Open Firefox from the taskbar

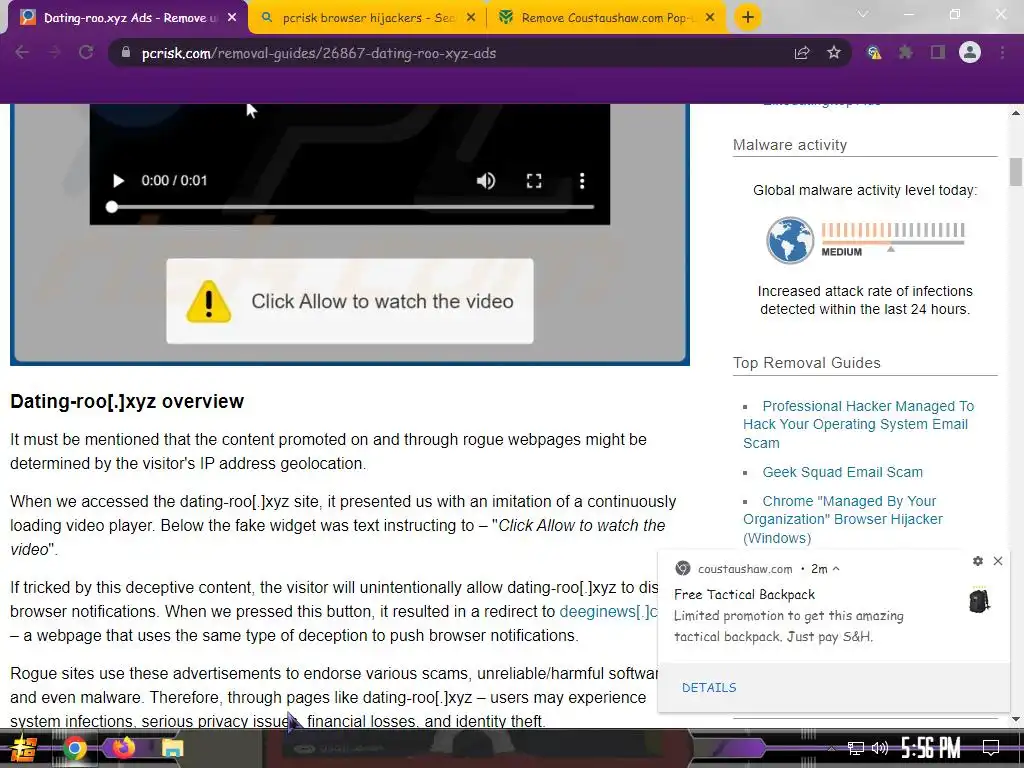coord(123,747)
